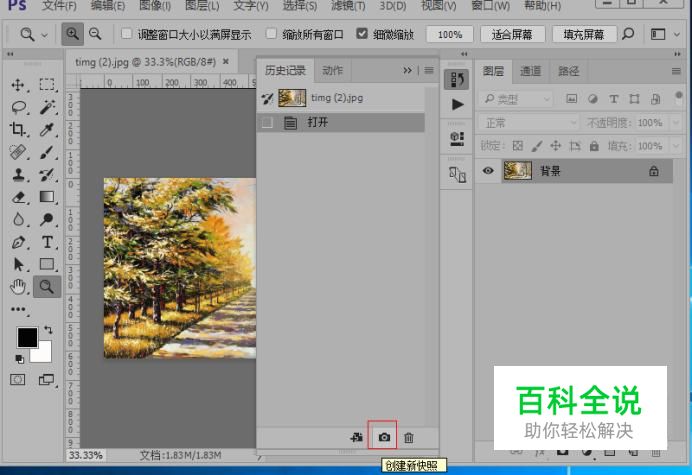Open the layer filter type dropdown
Screen dimensions: 692x475
tap(515, 99)
